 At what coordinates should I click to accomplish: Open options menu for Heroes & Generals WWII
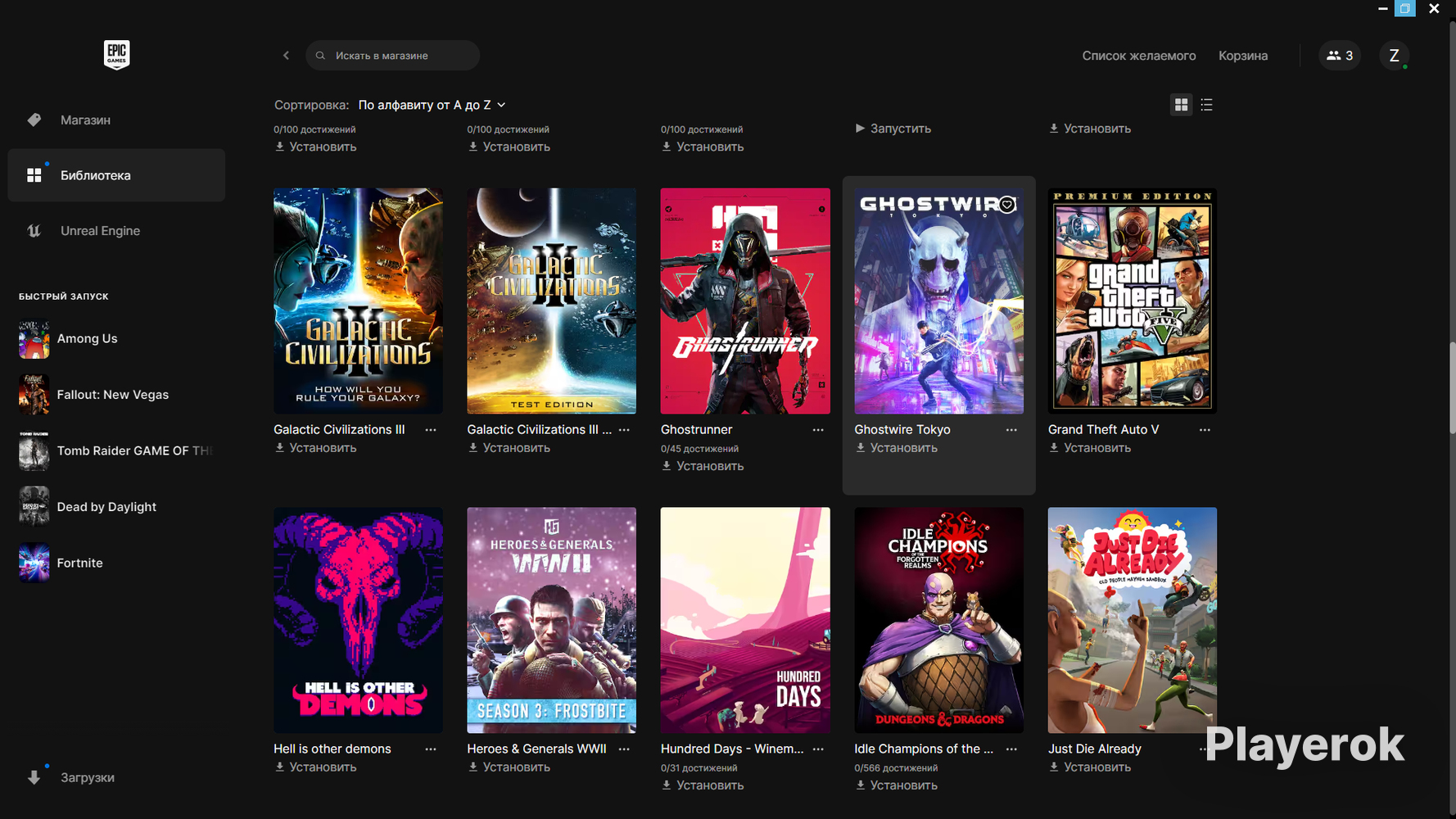[x=624, y=749]
